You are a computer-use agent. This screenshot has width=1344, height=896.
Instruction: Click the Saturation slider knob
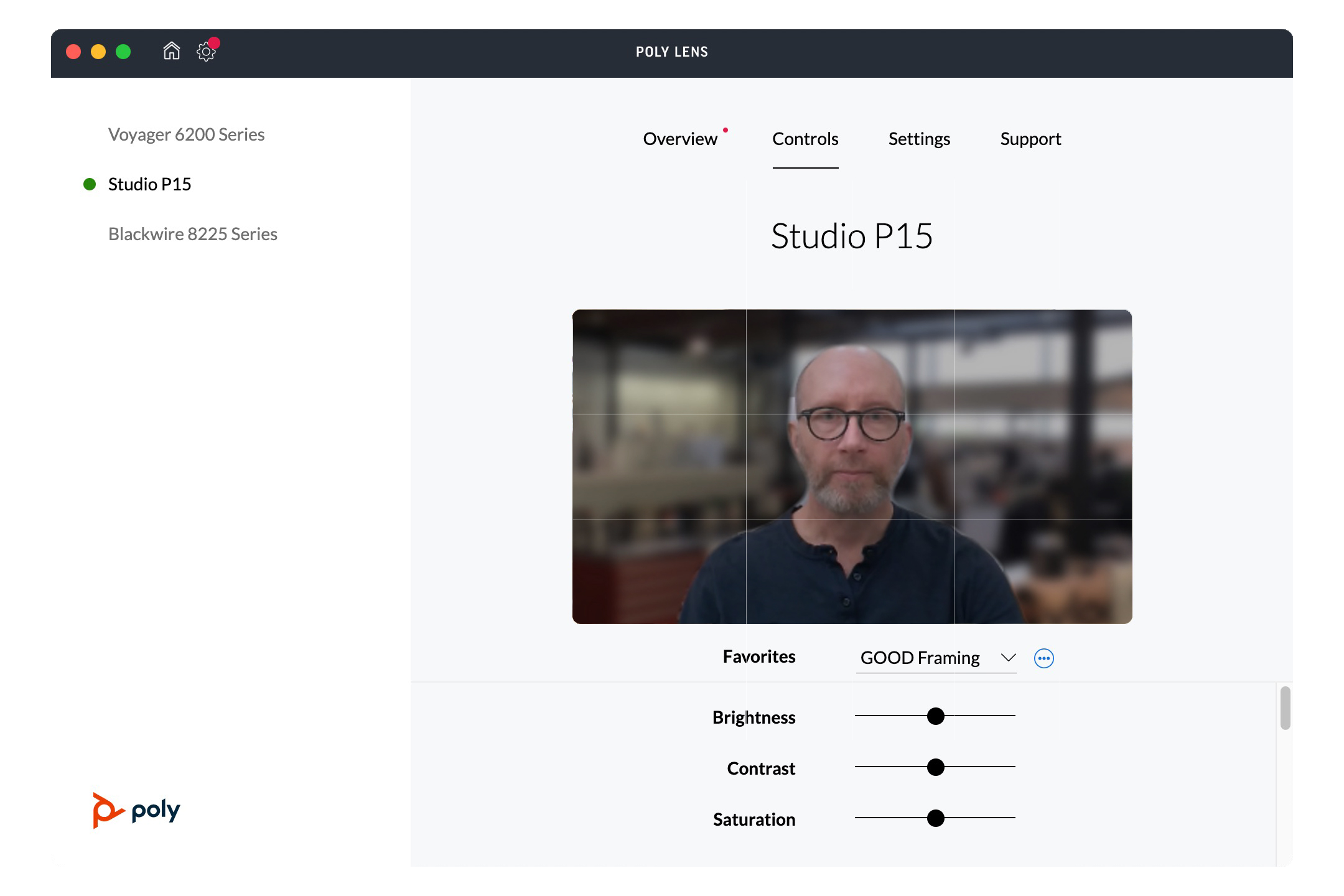coord(935,818)
